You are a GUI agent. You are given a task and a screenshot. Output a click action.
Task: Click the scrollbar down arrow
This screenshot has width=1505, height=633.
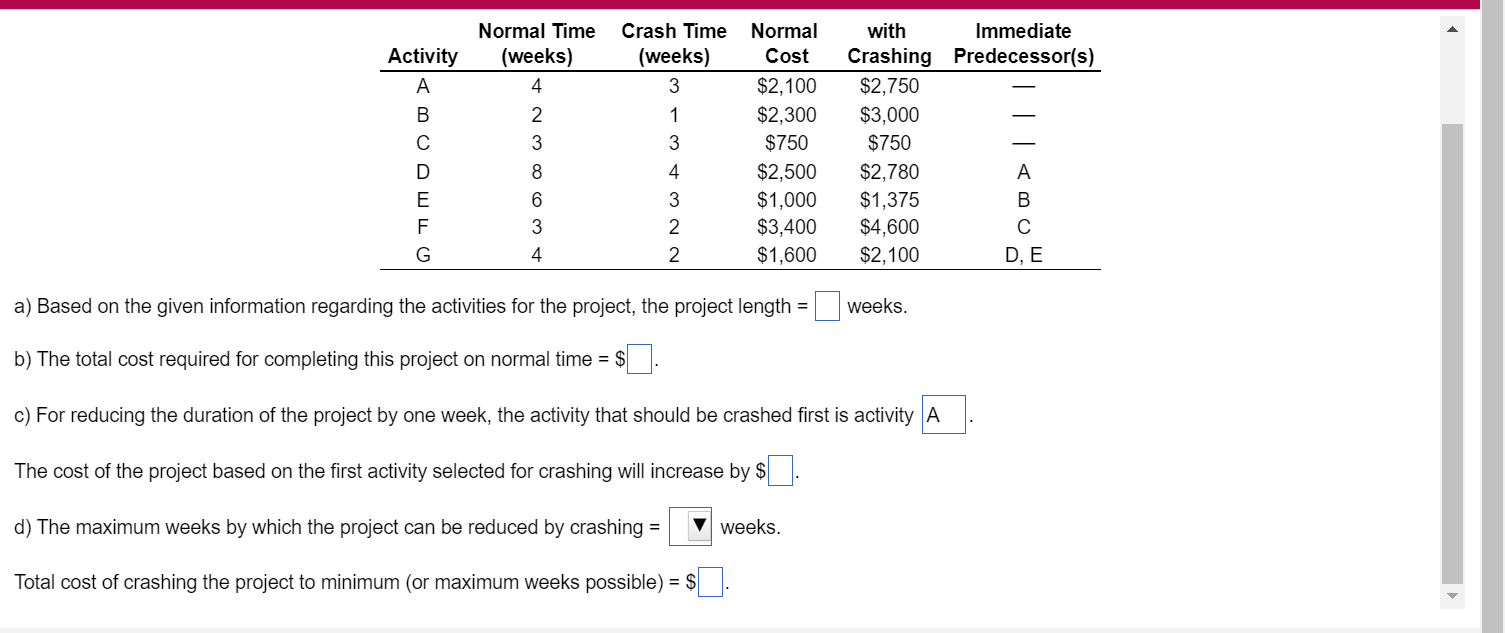tap(1452, 597)
